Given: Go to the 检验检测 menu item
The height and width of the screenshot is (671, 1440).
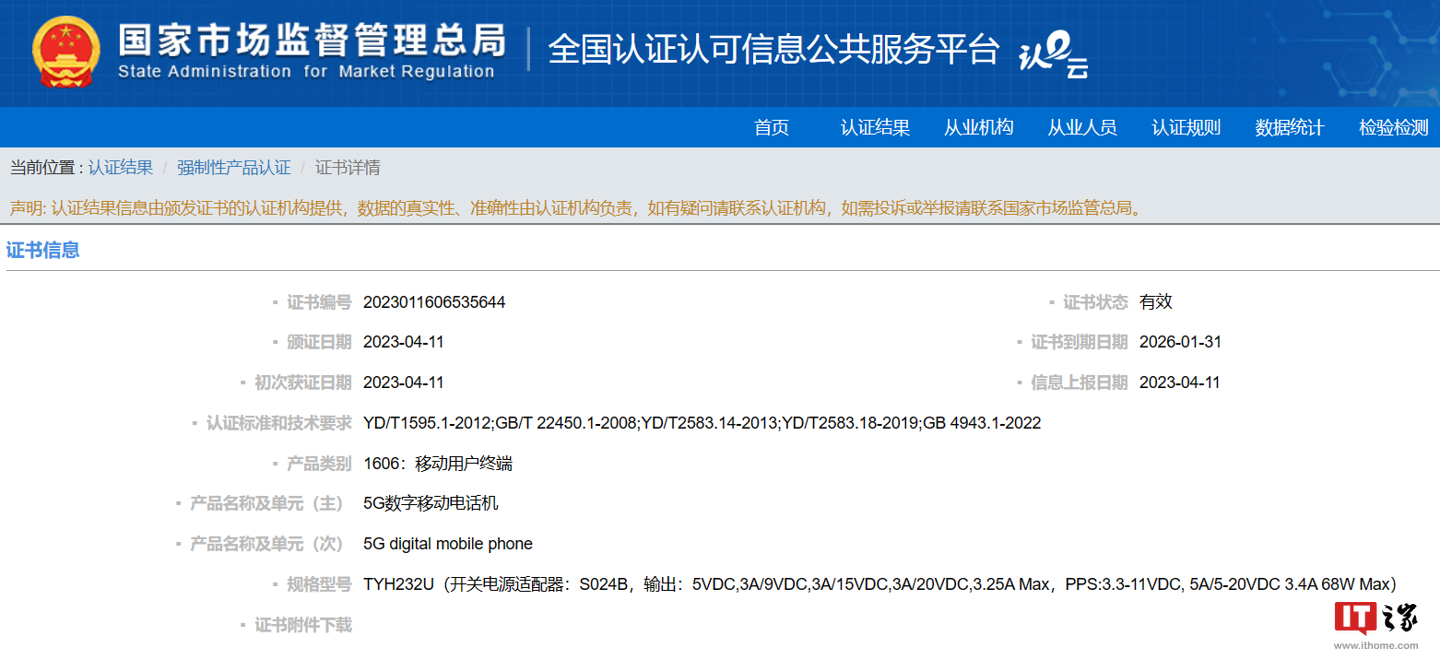Looking at the screenshot, I should tap(1393, 128).
